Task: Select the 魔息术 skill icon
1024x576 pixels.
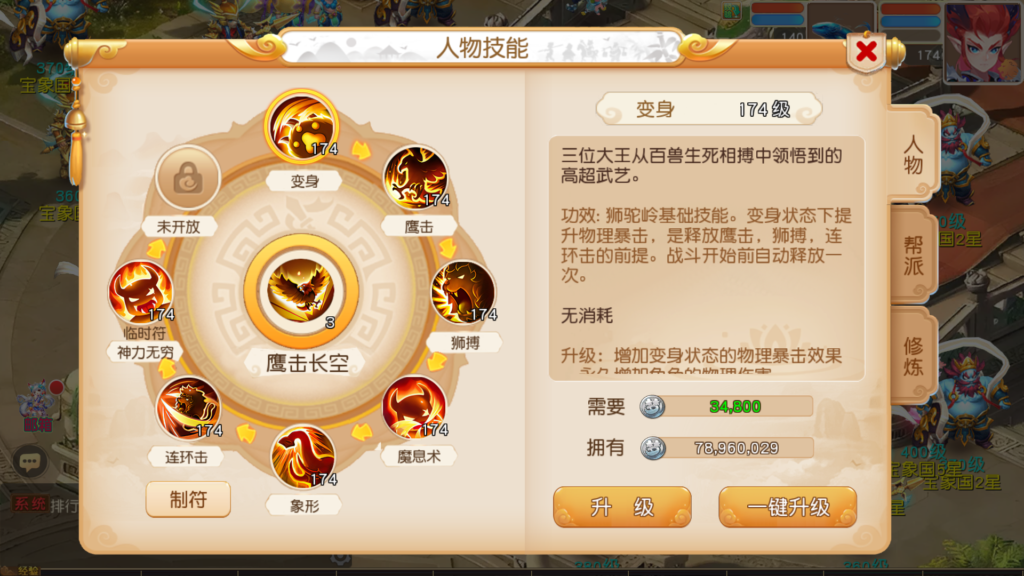Action: pos(414,408)
